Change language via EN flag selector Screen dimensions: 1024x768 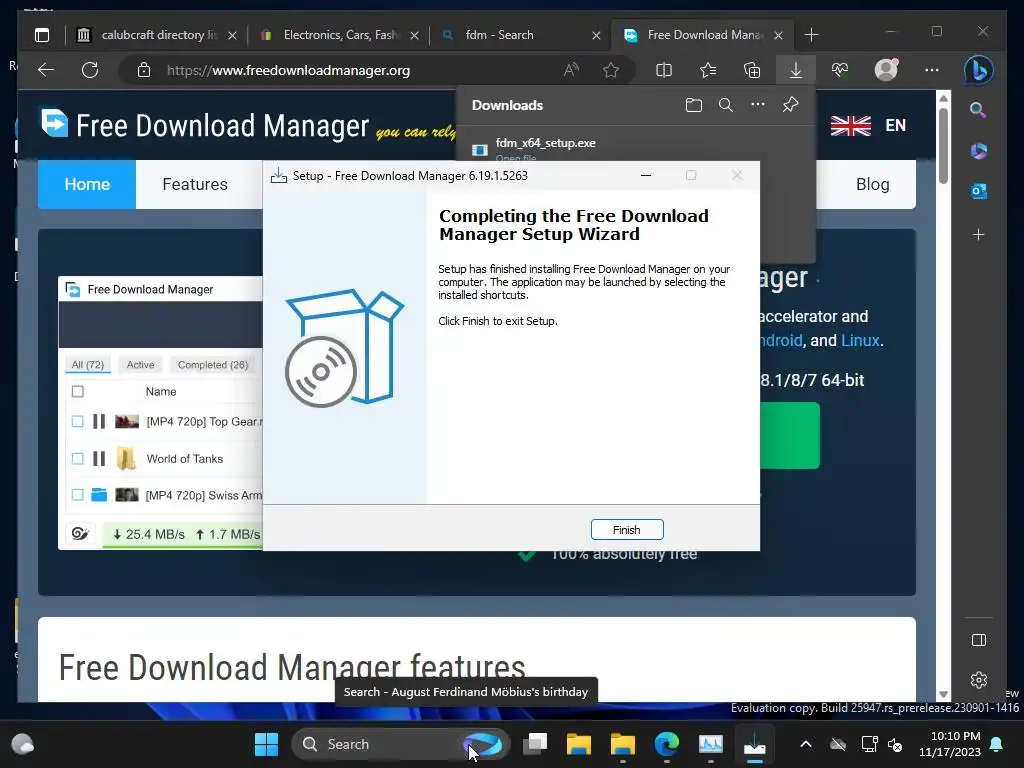click(868, 125)
